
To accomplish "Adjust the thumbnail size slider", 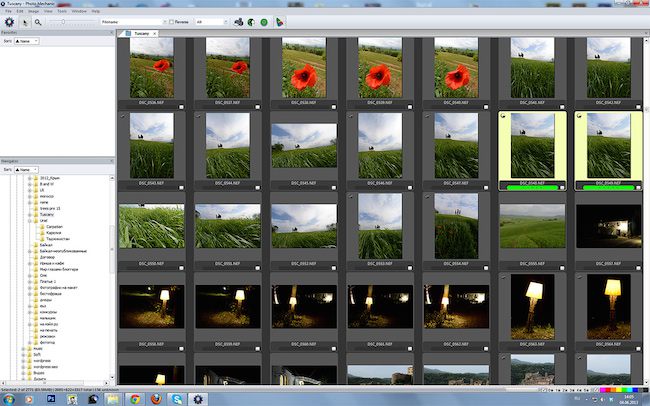I will [x=63, y=22].
